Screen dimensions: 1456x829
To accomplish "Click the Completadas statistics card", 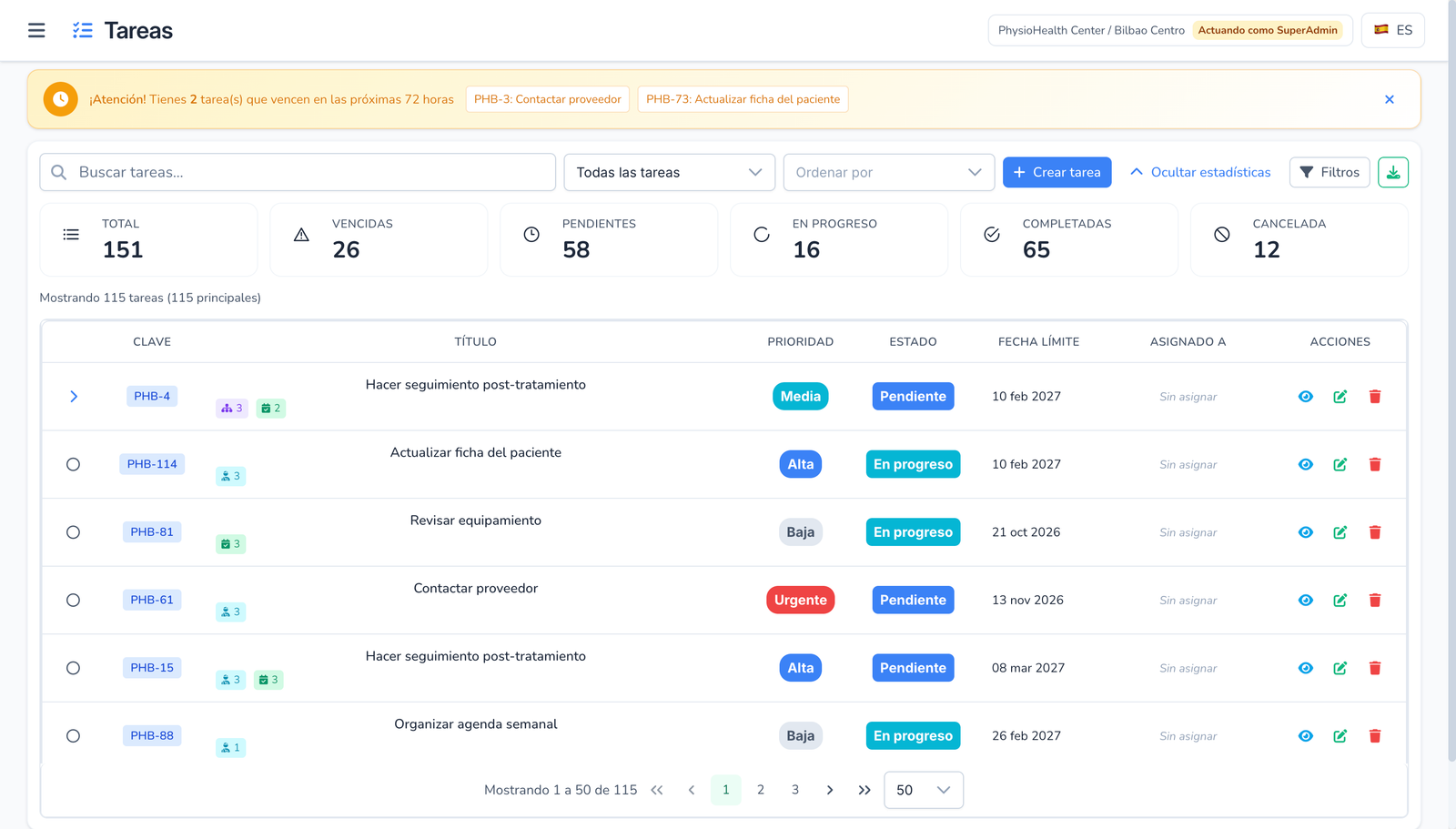I will (1069, 239).
